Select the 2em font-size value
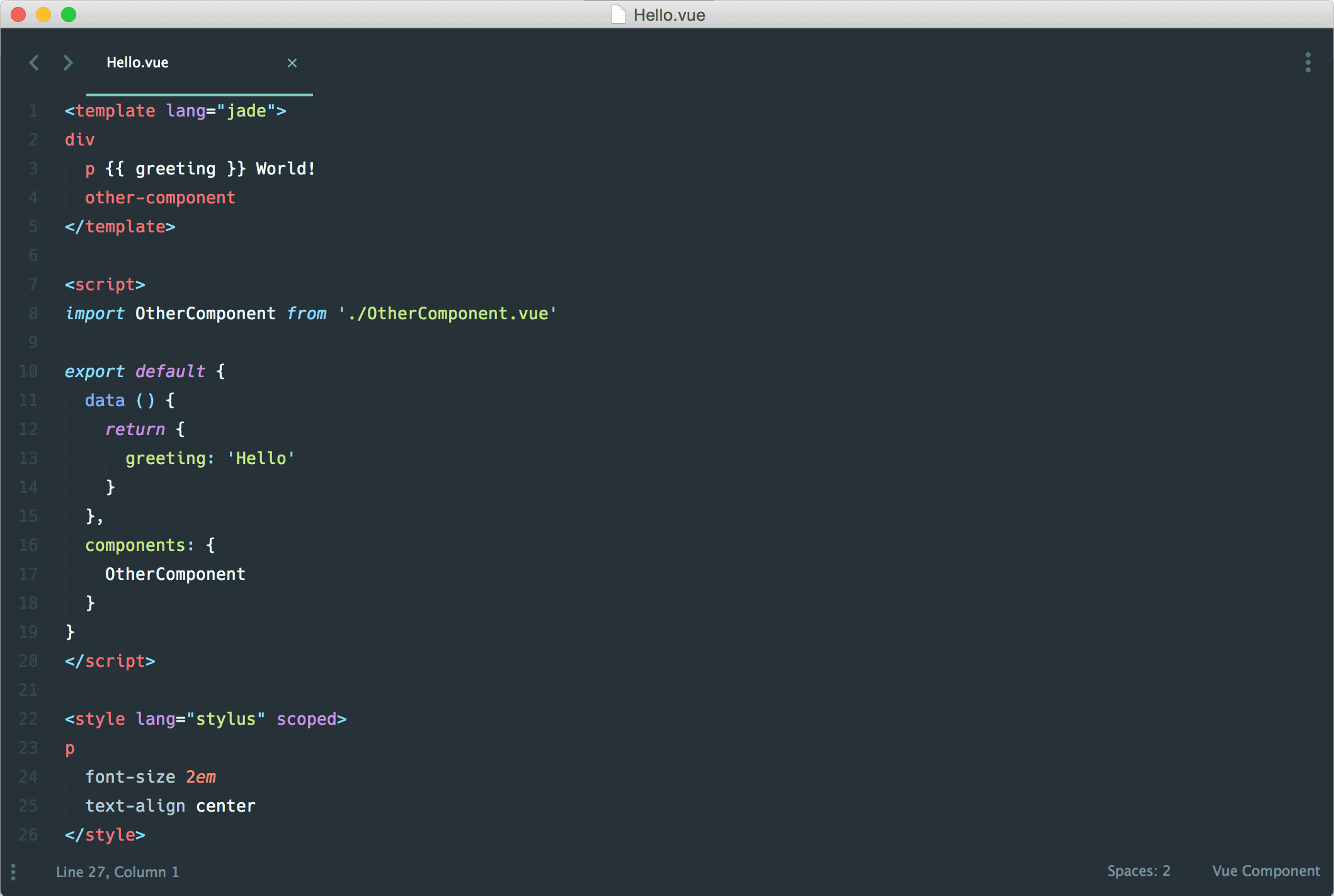 (200, 776)
